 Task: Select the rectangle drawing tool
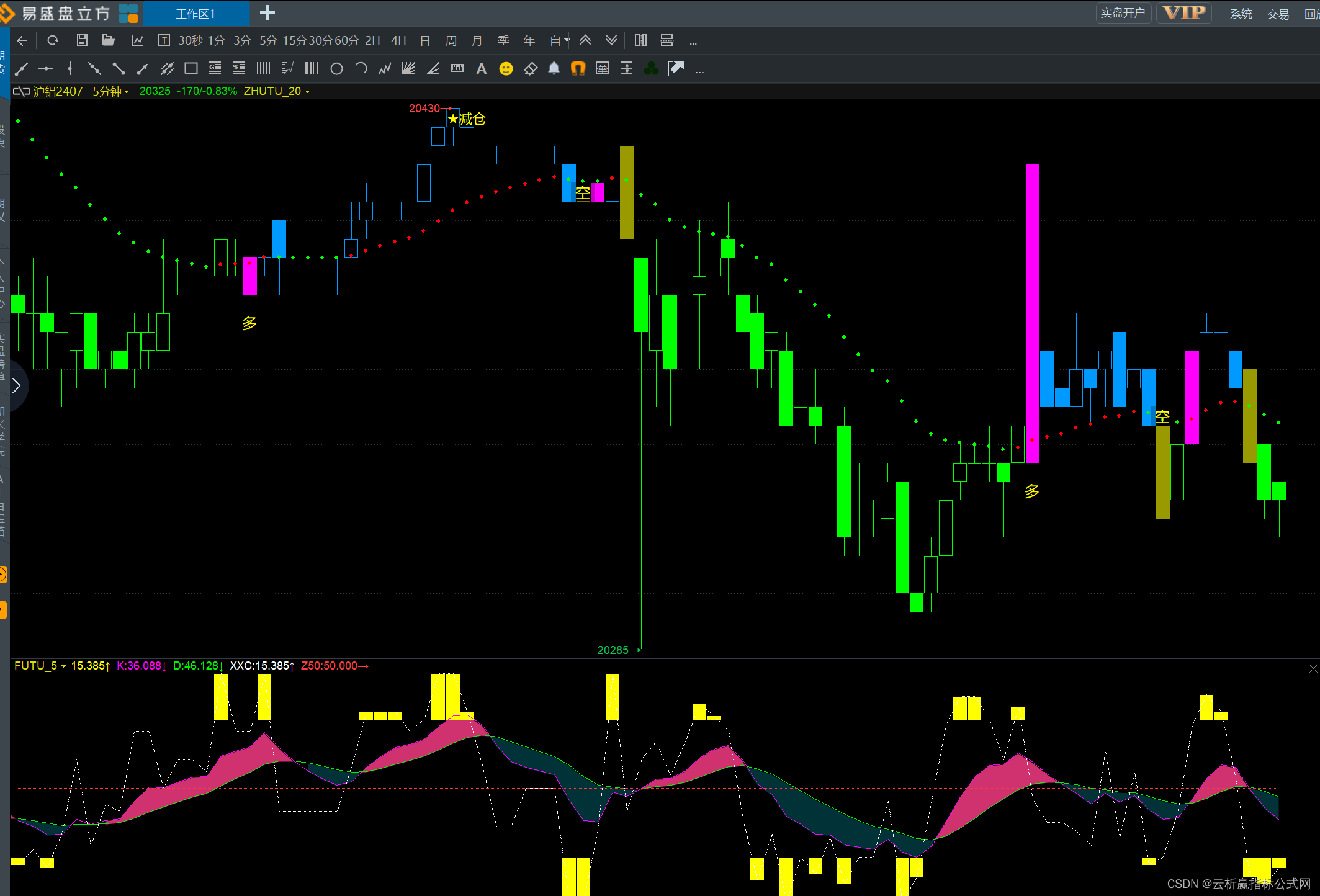click(191, 69)
